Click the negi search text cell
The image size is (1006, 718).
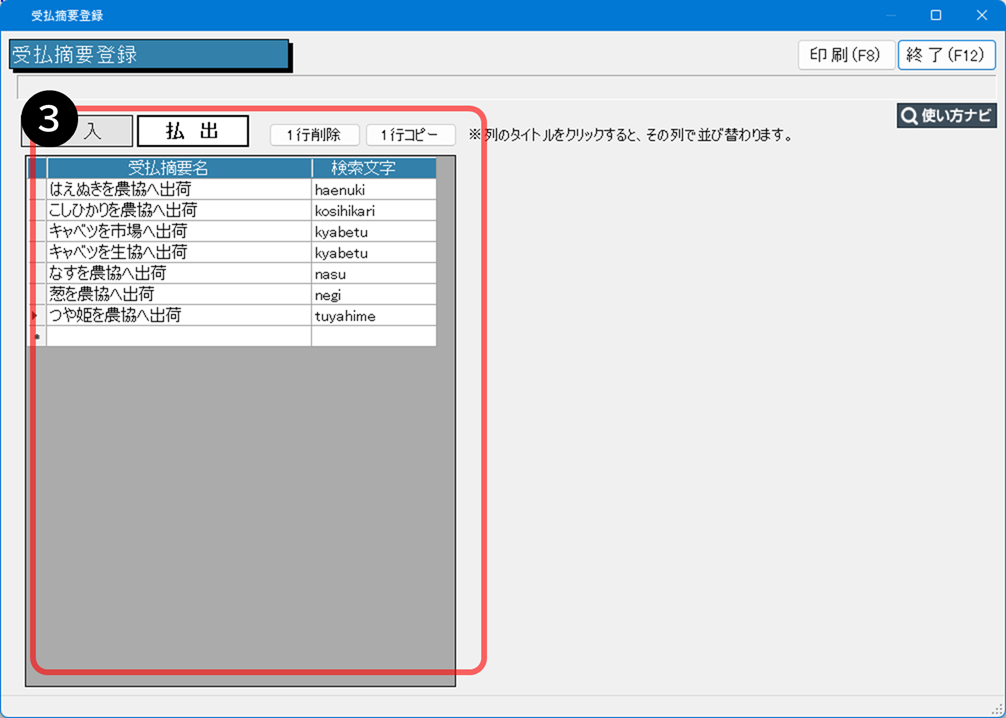373,294
